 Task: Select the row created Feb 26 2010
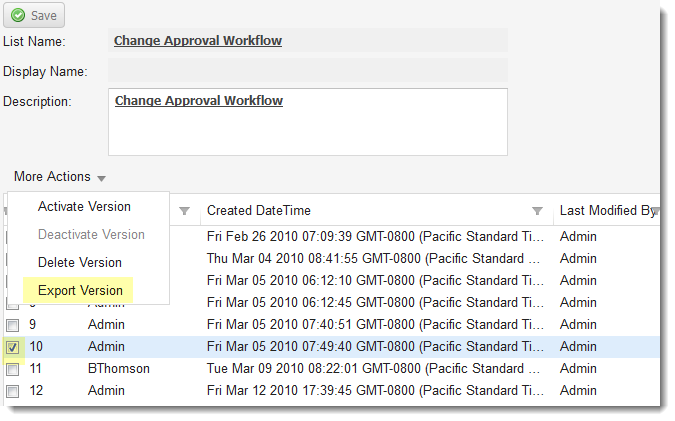coord(331,236)
